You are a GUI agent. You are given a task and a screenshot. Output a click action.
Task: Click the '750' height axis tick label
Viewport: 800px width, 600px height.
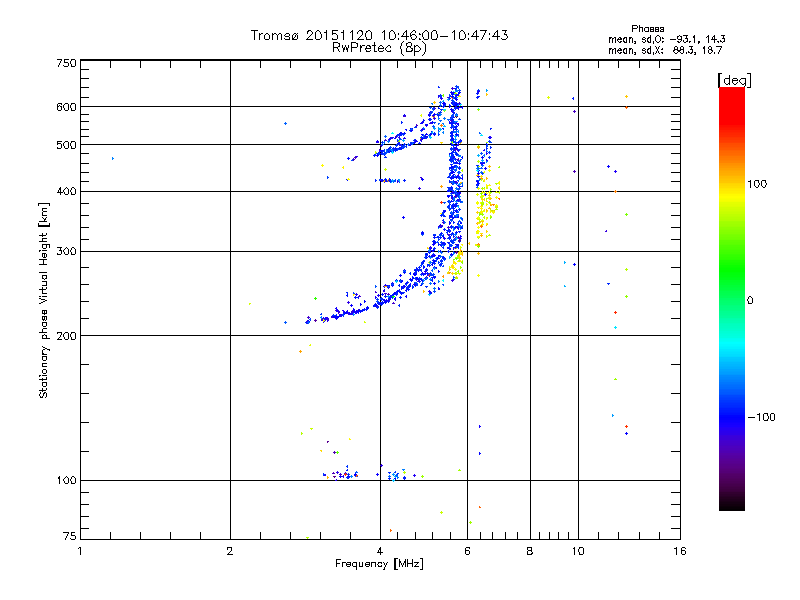coord(66,63)
